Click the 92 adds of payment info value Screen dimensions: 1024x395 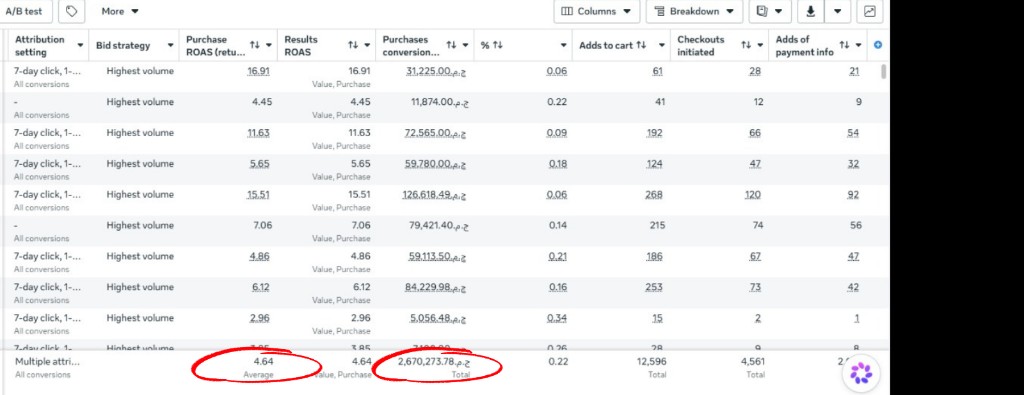pos(854,195)
